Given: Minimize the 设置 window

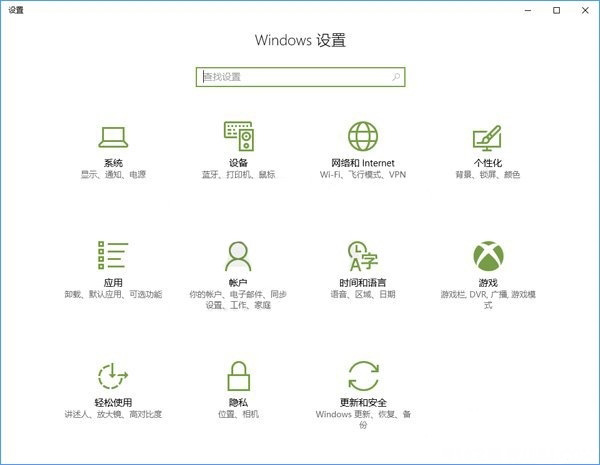Looking at the screenshot, I should click(x=528, y=10).
